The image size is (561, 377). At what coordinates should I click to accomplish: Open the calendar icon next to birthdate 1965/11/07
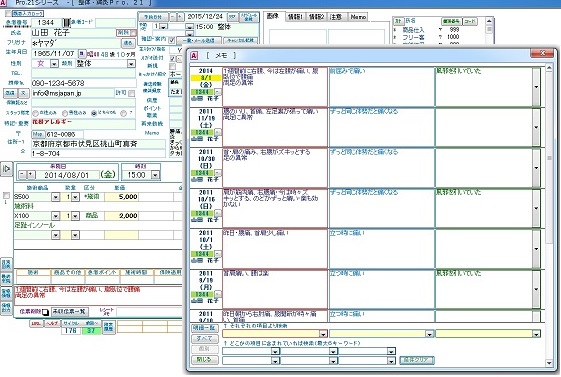point(82,54)
